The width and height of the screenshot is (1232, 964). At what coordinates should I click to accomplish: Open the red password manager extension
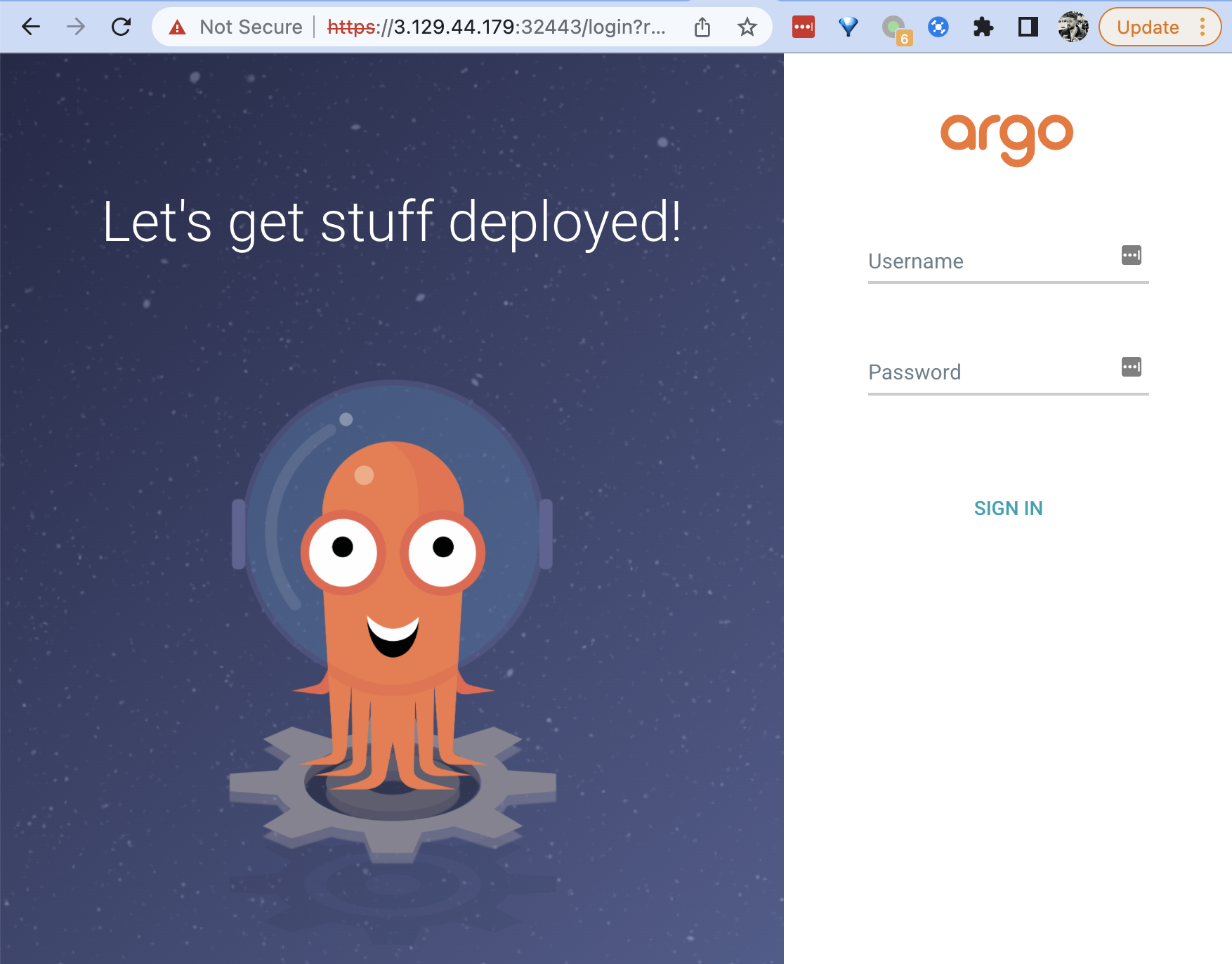(x=803, y=27)
